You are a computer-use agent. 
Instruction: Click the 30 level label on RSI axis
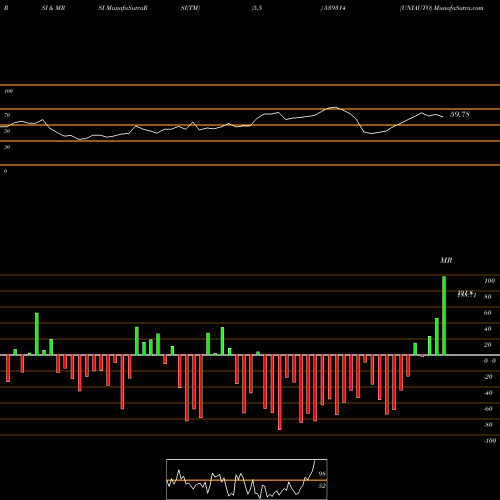(7, 147)
